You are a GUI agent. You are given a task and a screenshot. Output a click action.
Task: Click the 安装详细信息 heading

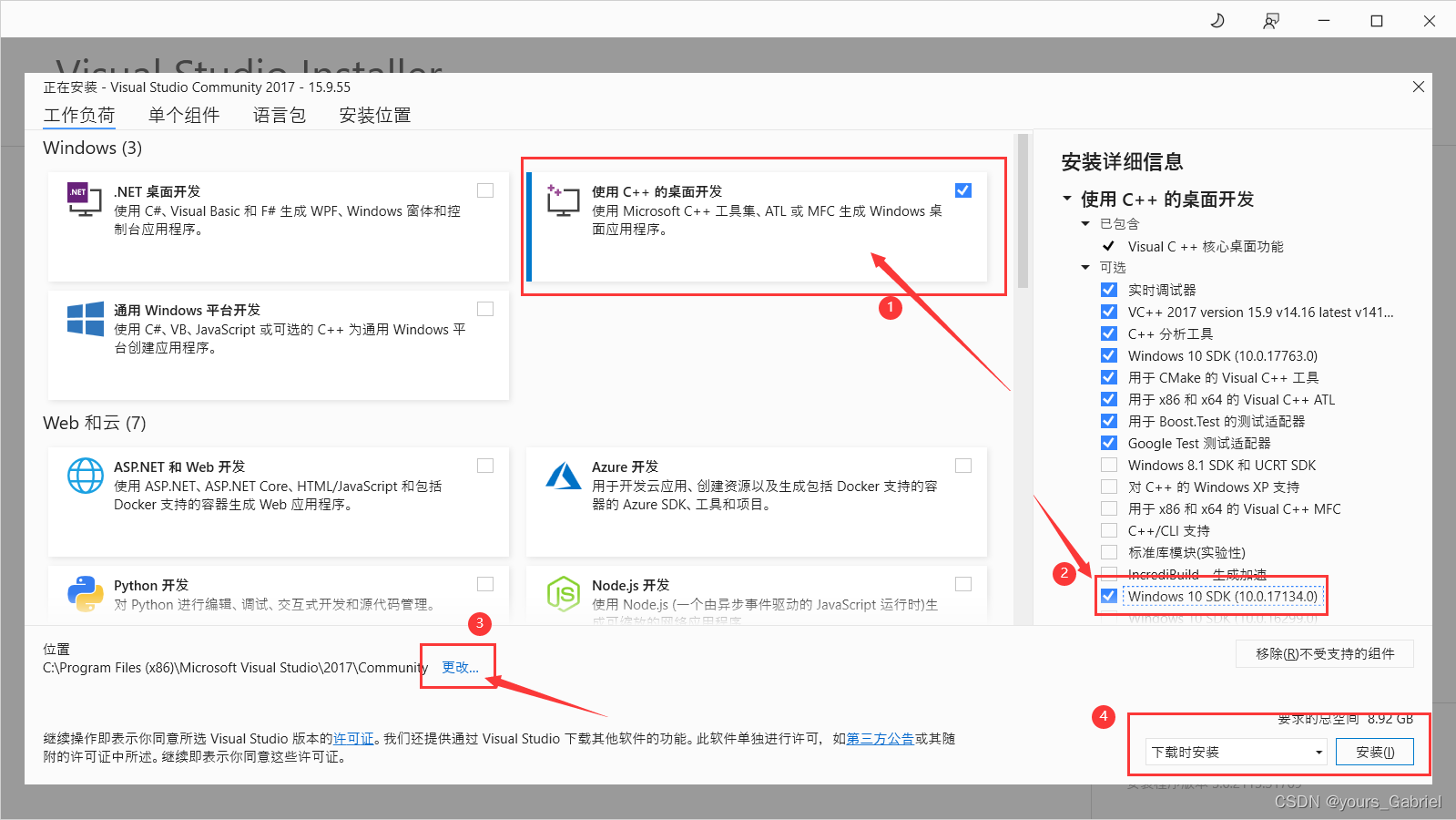pyautogui.click(x=1122, y=162)
